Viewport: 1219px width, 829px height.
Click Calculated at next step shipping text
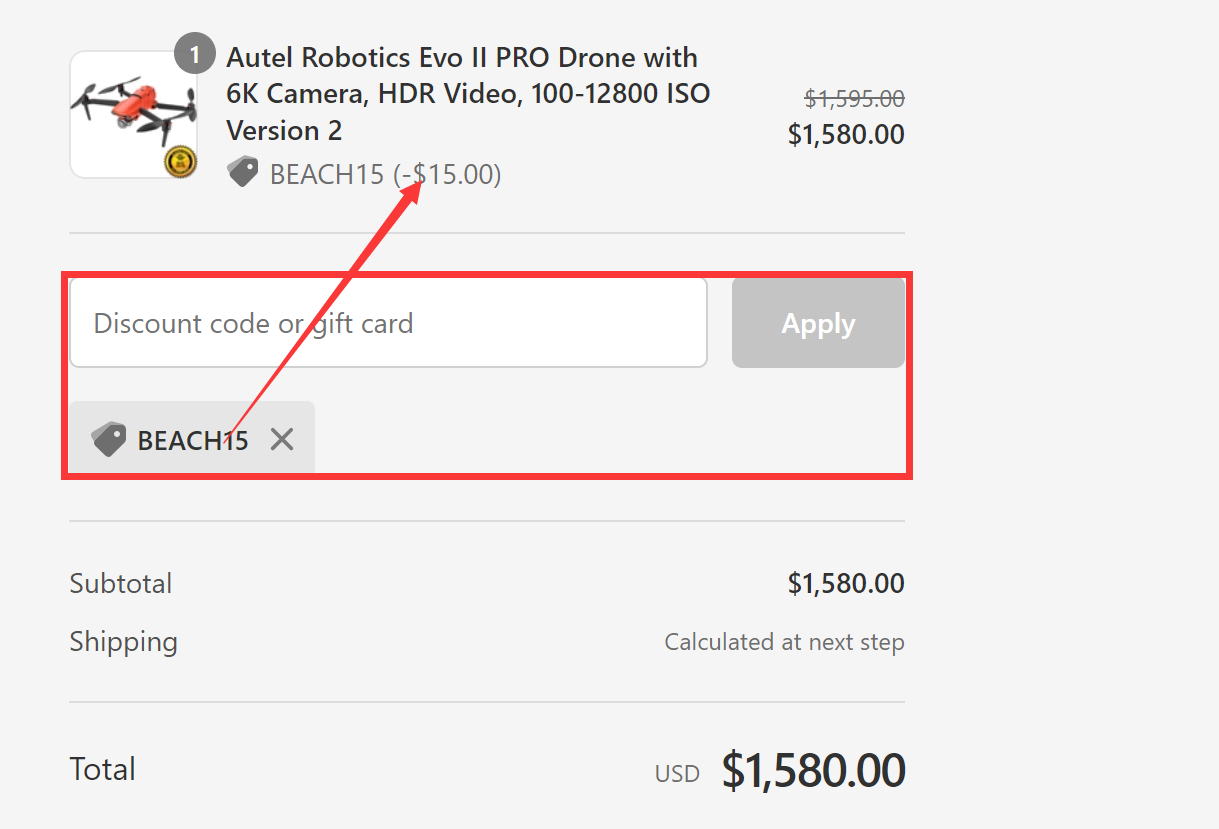pyautogui.click(x=783, y=641)
